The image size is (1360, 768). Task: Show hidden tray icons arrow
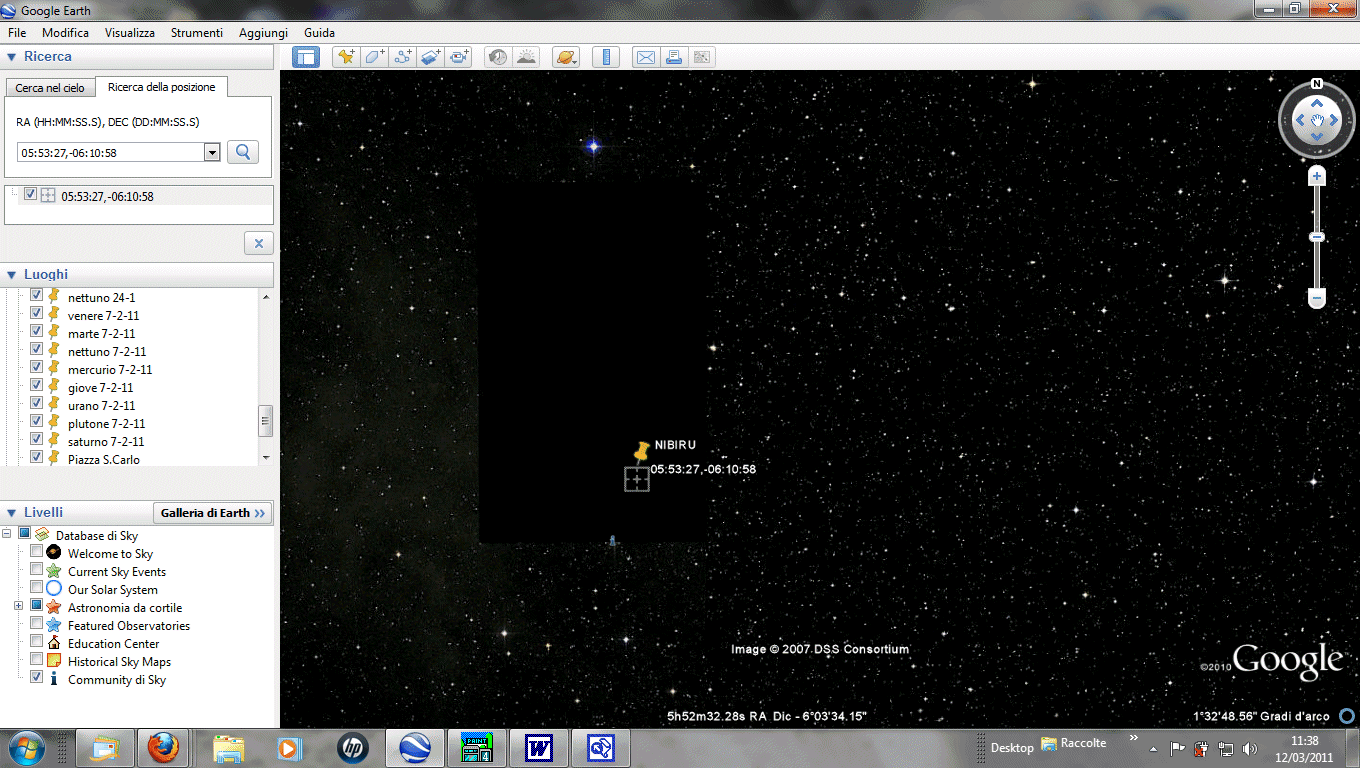click(x=1153, y=748)
